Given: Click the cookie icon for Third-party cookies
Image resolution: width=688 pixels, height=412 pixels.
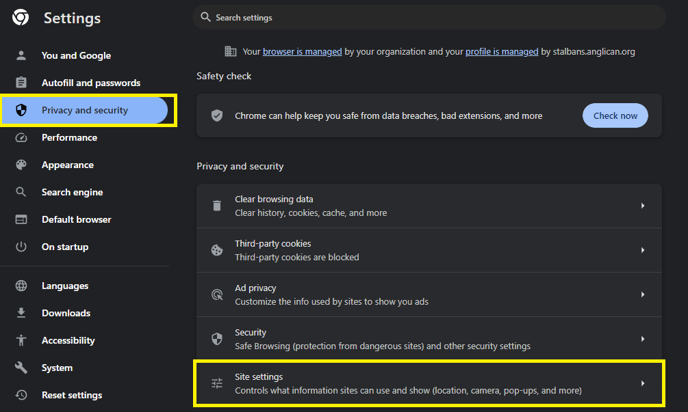Looking at the screenshot, I should [217, 250].
